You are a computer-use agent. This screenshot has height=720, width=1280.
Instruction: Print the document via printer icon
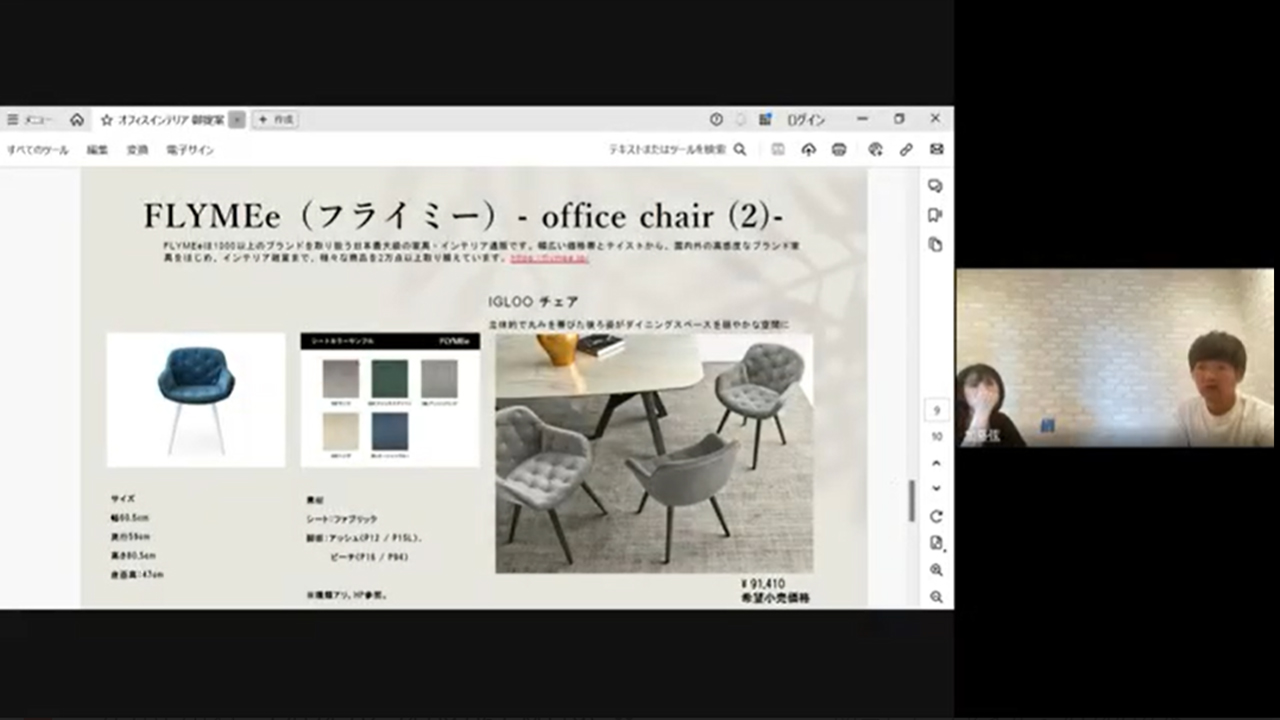(839, 149)
